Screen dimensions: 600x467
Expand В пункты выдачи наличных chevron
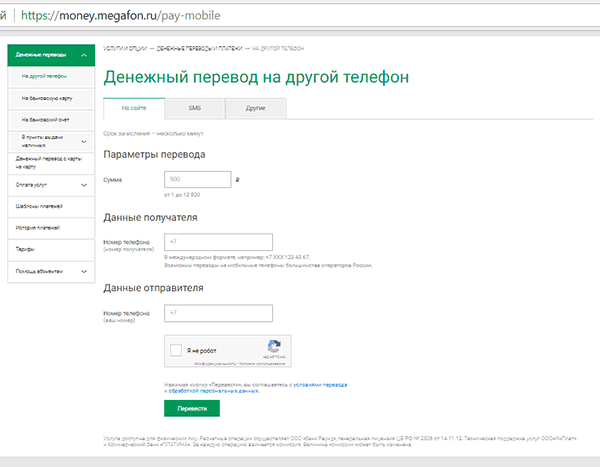(84, 142)
